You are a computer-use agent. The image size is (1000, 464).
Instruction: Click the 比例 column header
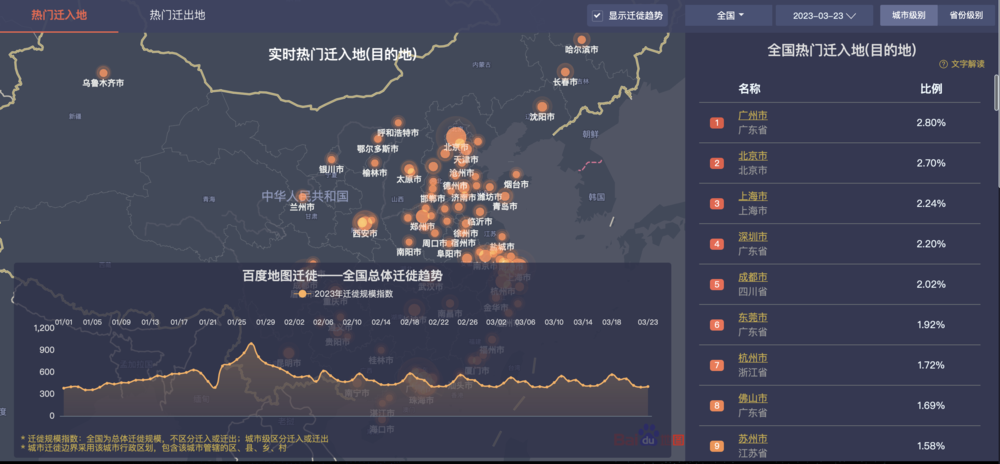pos(930,89)
